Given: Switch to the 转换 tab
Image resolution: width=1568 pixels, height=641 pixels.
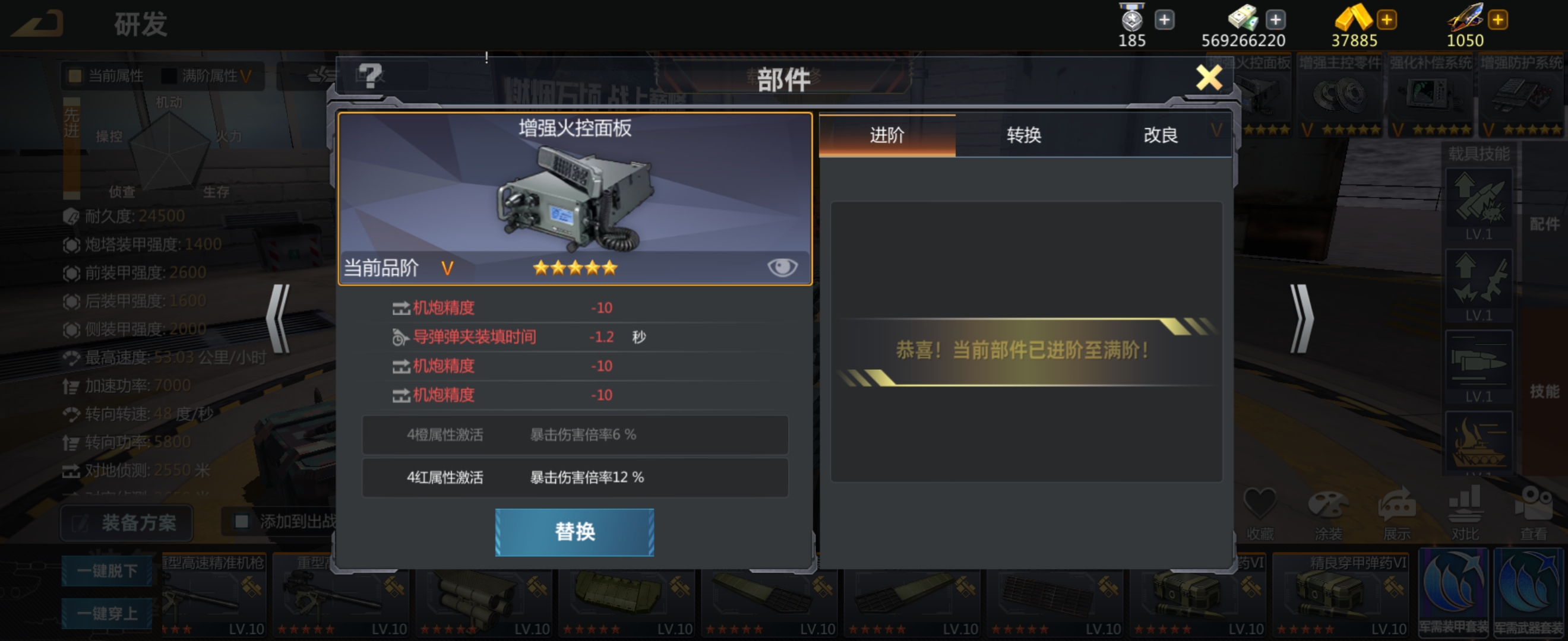Looking at the screenshot, I should (1024, 135).
